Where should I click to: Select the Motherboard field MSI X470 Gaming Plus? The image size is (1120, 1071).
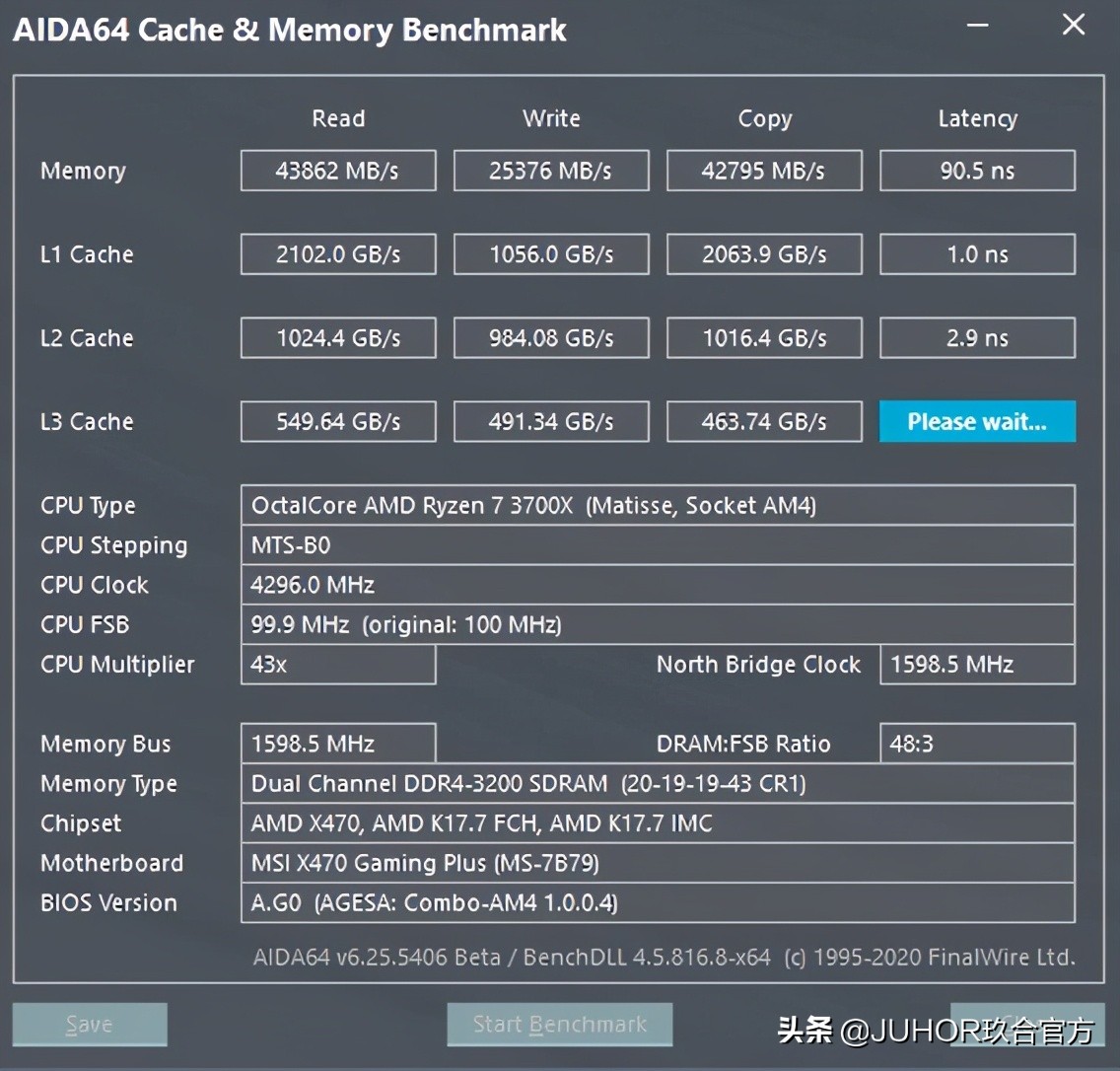(659, 863)
